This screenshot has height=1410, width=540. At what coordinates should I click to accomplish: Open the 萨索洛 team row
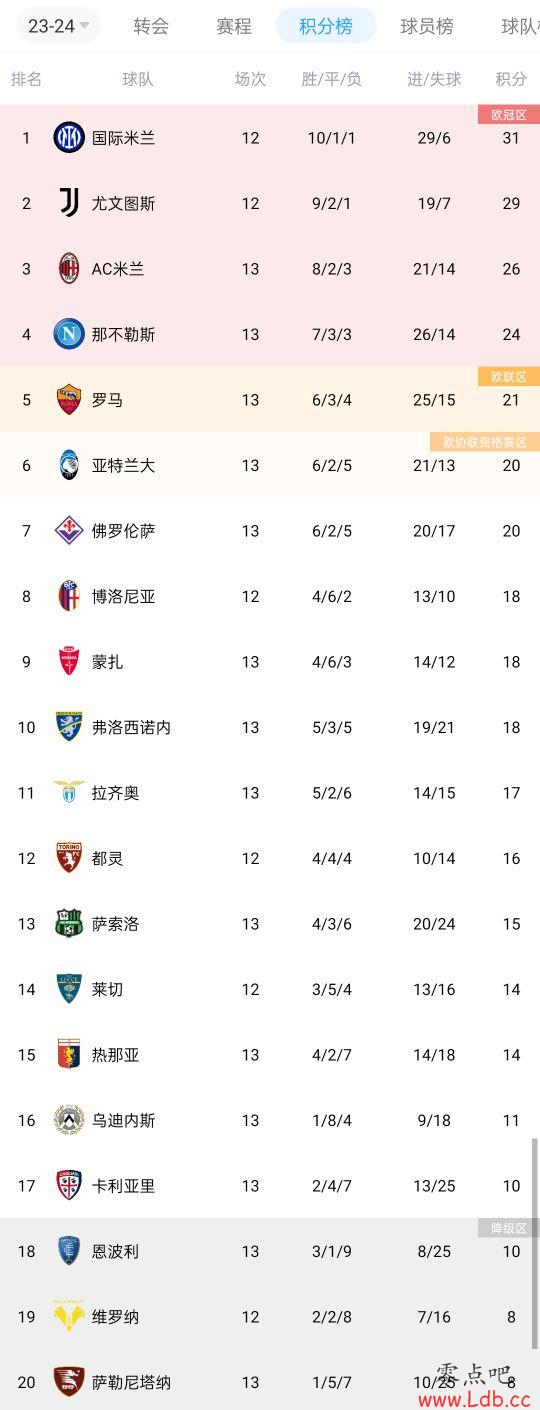point(270,923)
